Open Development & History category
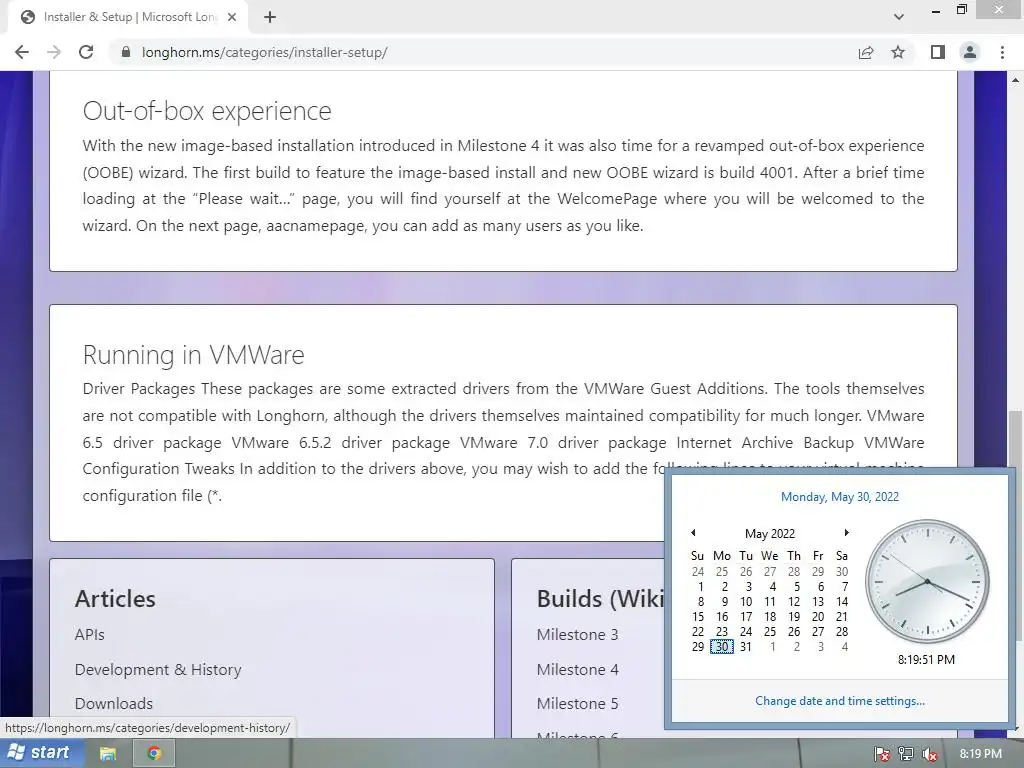 (158, 669)
